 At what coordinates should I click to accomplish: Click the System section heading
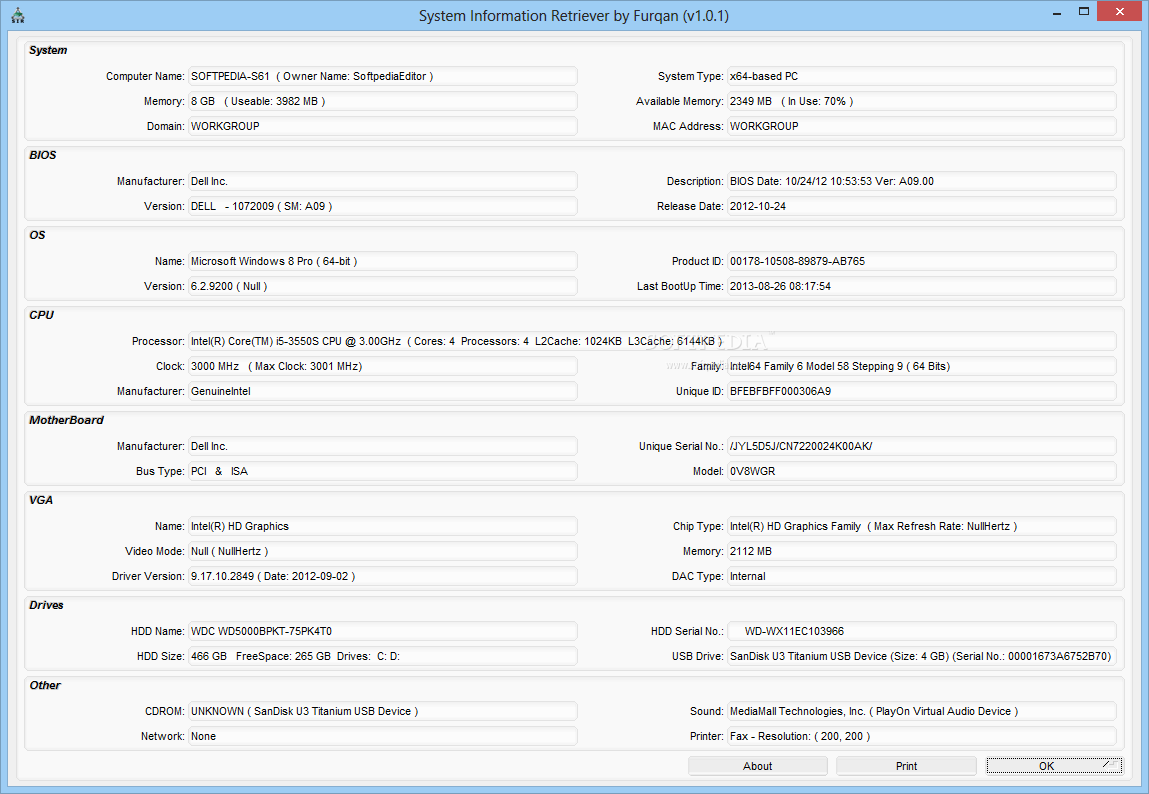click(x=48, y=50)
